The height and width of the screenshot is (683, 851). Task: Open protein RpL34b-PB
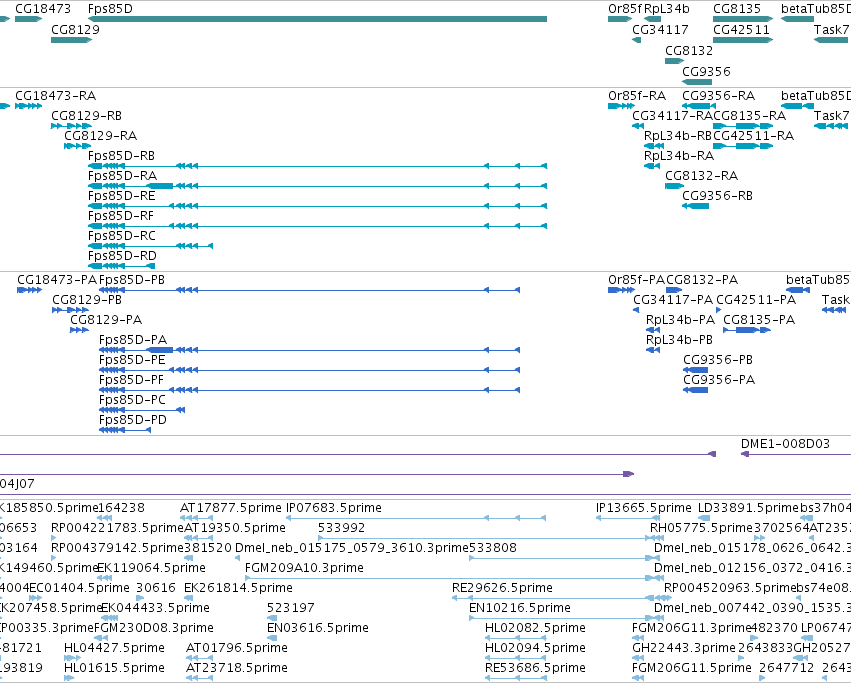tap(679, 340)
